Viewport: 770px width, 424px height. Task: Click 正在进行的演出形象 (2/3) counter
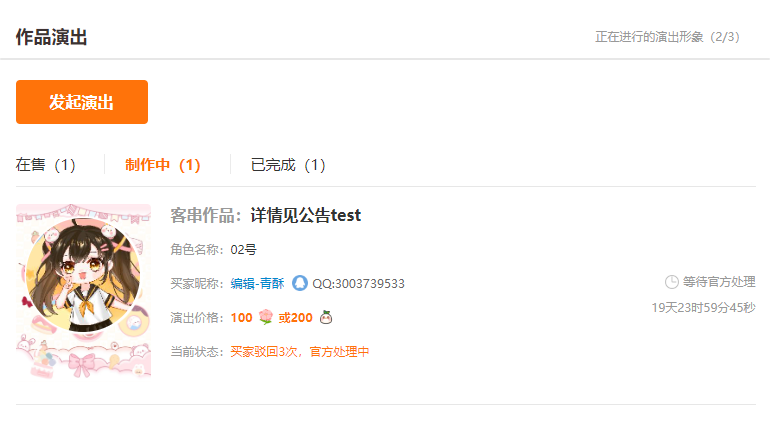667,37
